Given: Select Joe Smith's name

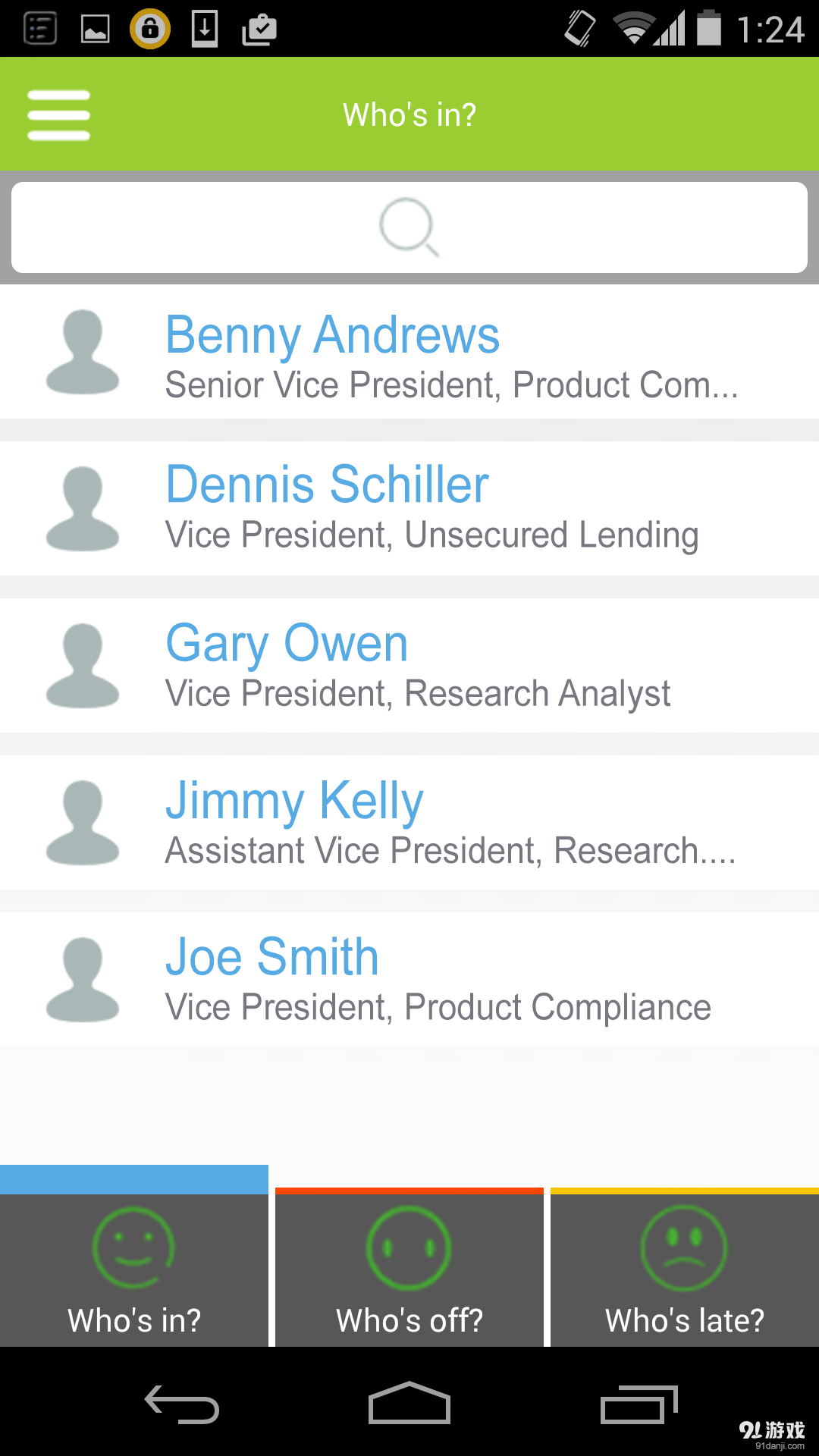Looking at the screenshot, I should [x=271, y=957].
